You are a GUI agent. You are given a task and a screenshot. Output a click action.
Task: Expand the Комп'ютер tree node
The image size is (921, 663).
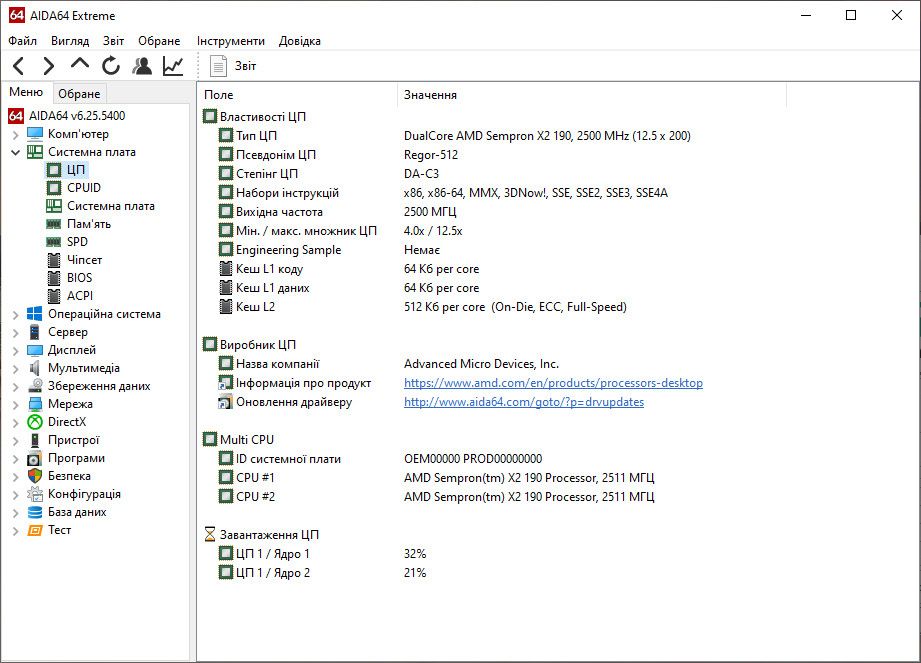pos(15,134)
